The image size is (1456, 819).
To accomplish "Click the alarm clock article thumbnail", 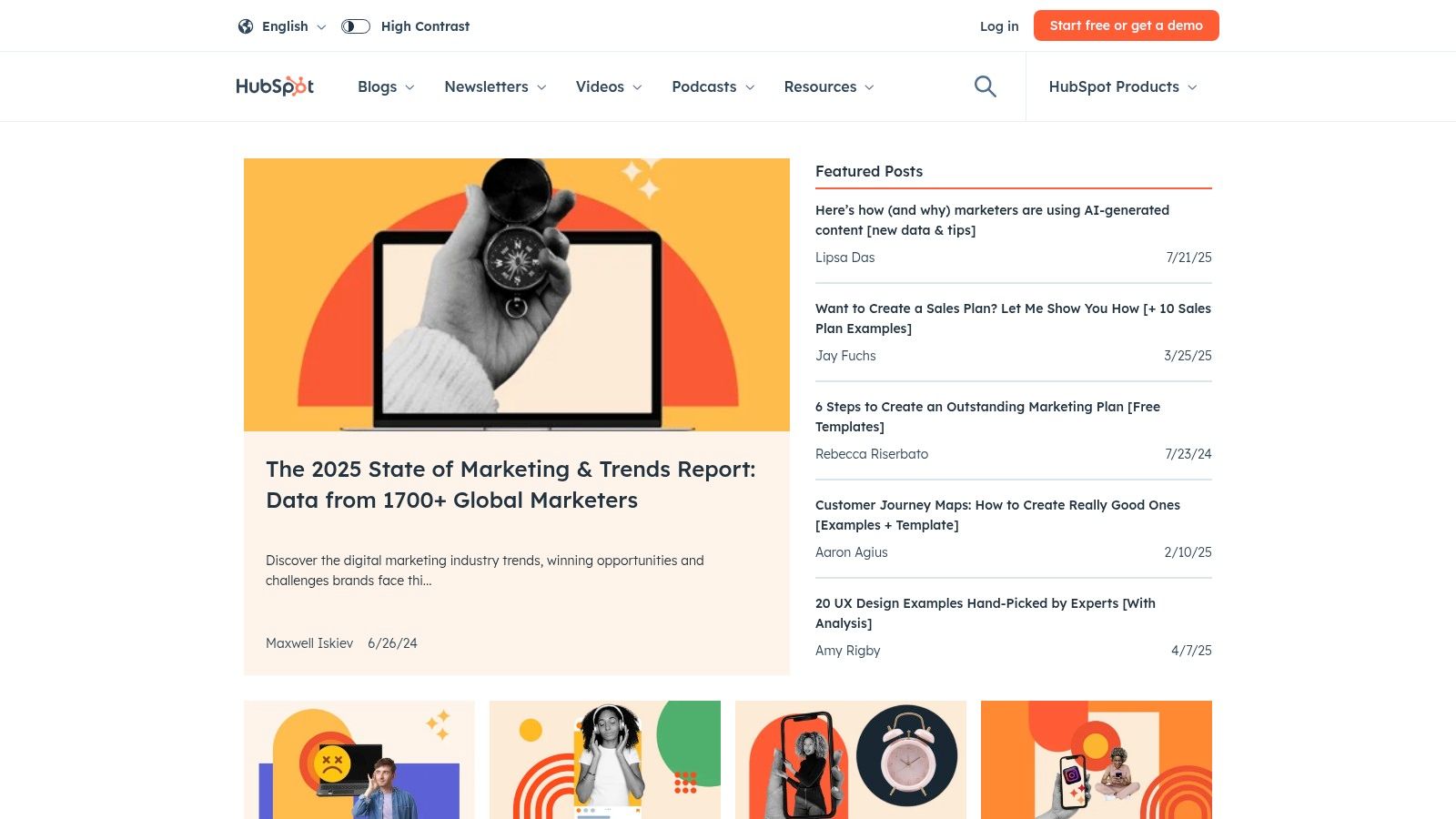I will (851, 760).
